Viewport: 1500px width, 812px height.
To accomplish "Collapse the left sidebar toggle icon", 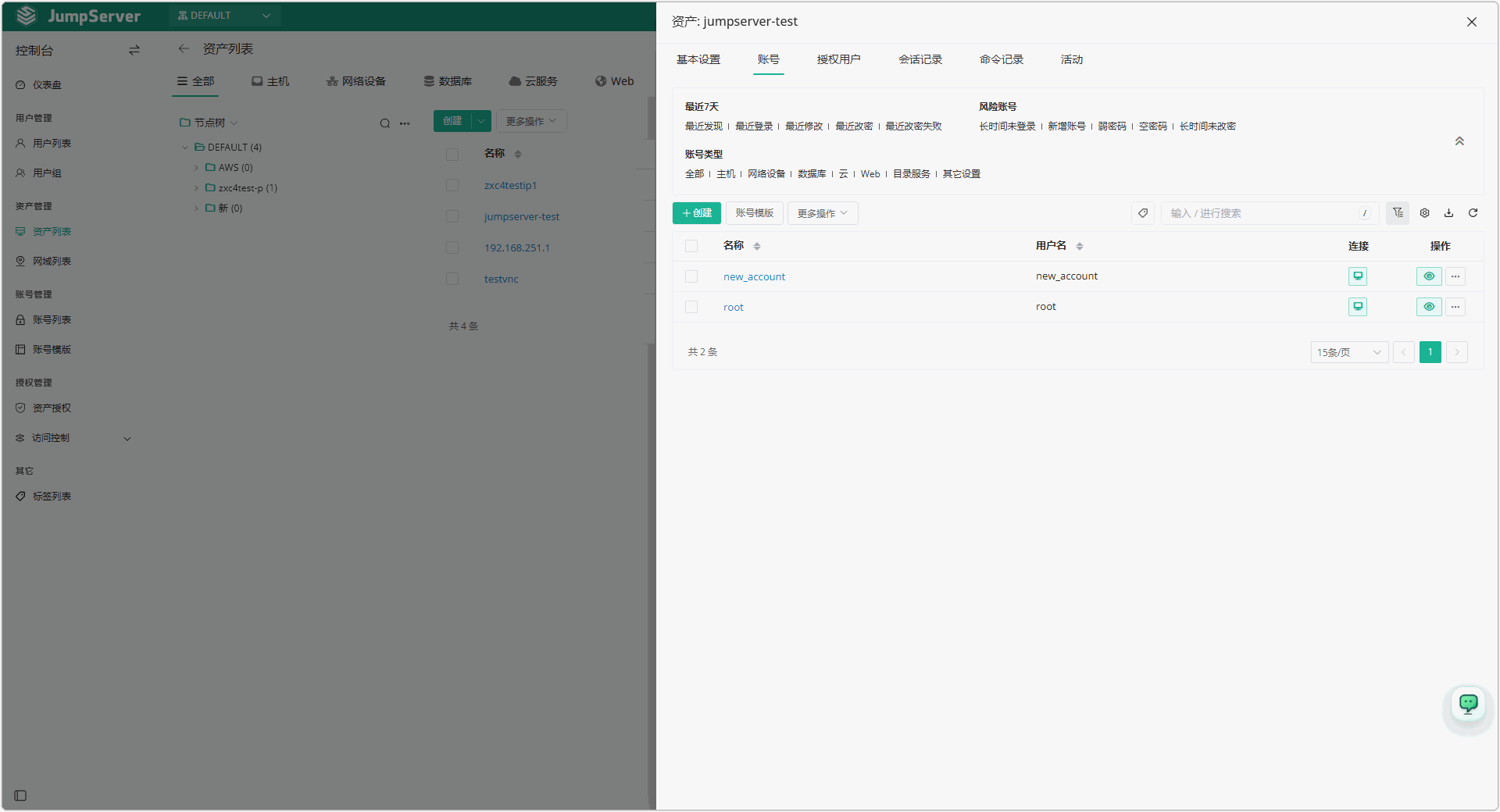I will [21, 796].
